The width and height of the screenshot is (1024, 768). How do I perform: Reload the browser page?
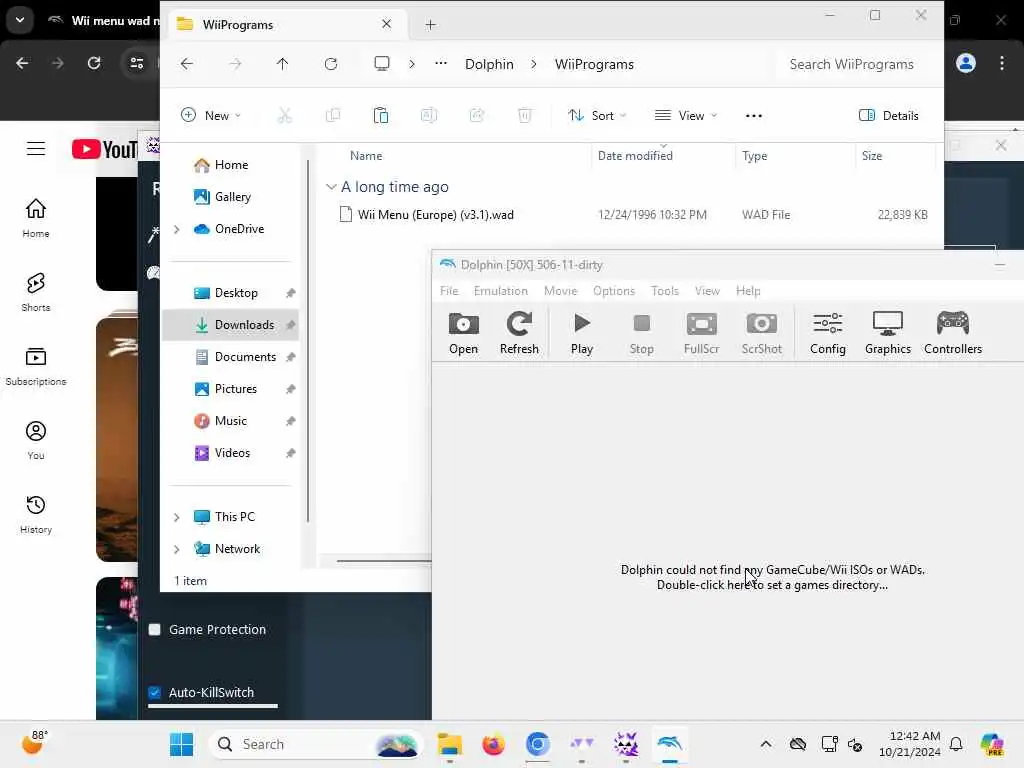pyautogui.click(x=94, y=63)
